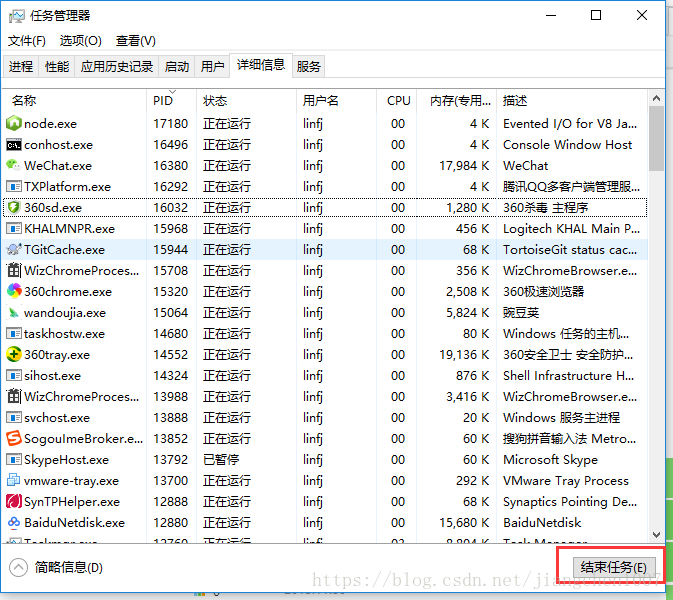The height and width of the screenshot is (600, 673).
Task: Switch to the 性能 tab
Action: click(57, 67)
